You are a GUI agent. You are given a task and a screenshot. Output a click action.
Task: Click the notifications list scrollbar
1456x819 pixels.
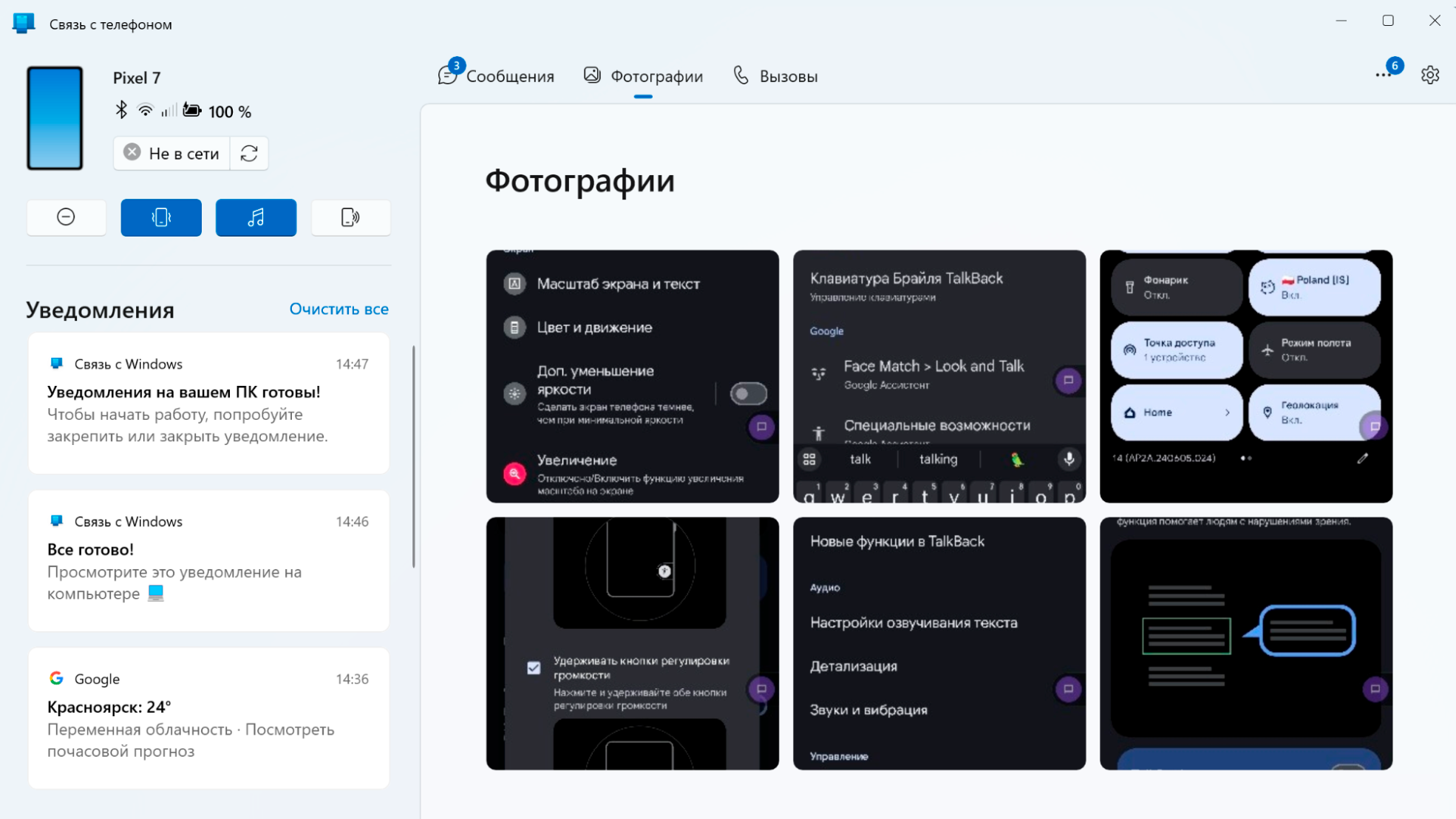point(414,457)
